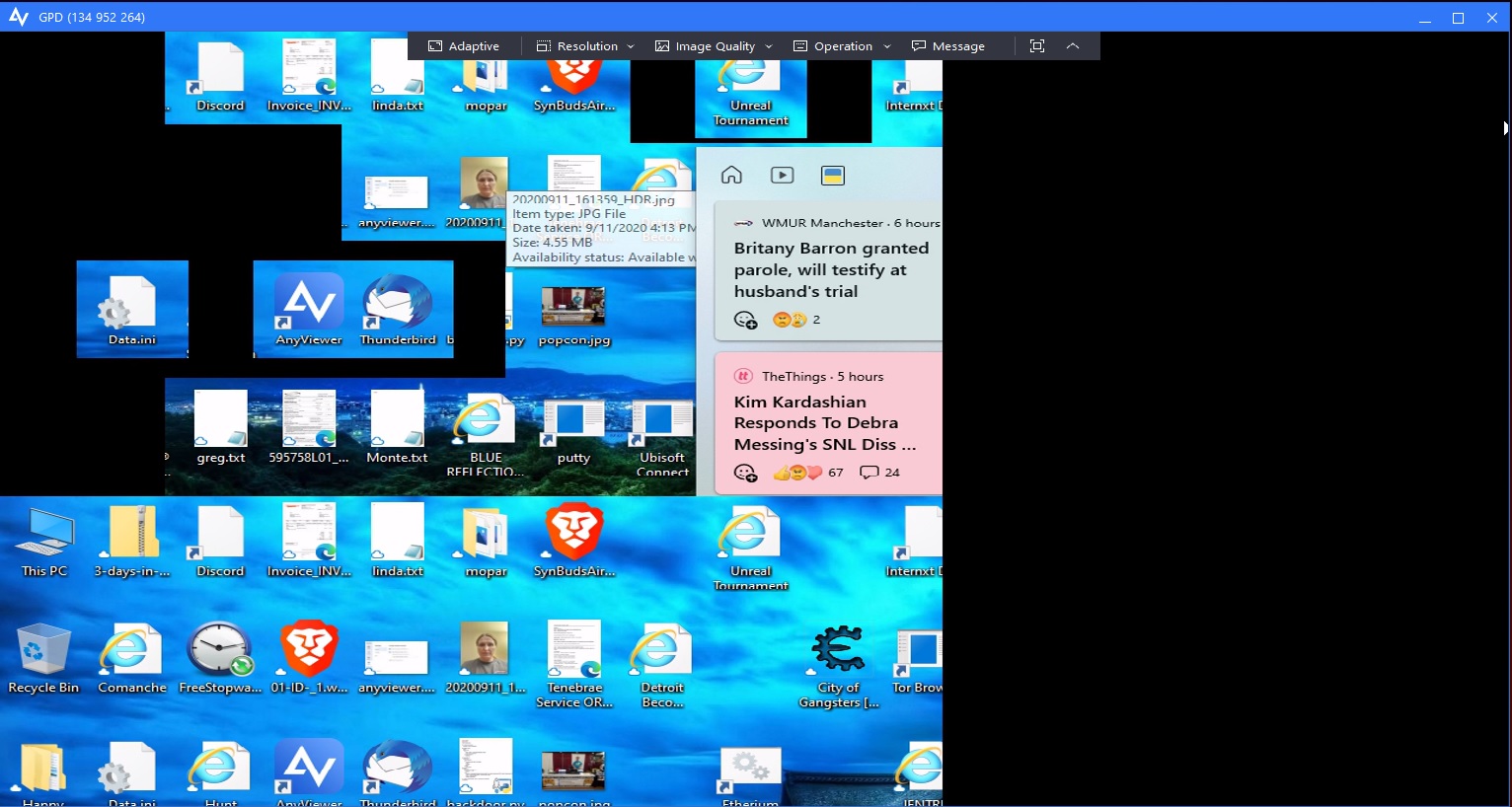This screenshot has width=1512, height=807.
Task: Open the Resolution dropdown
Action: (x=585, y=46)
